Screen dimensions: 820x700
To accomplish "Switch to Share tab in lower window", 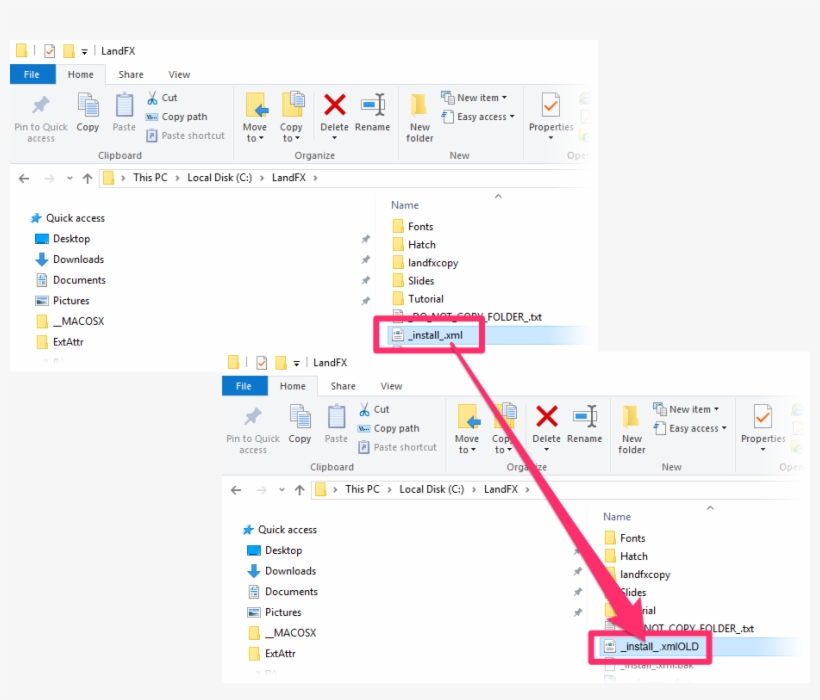I will tap(343, 386).
